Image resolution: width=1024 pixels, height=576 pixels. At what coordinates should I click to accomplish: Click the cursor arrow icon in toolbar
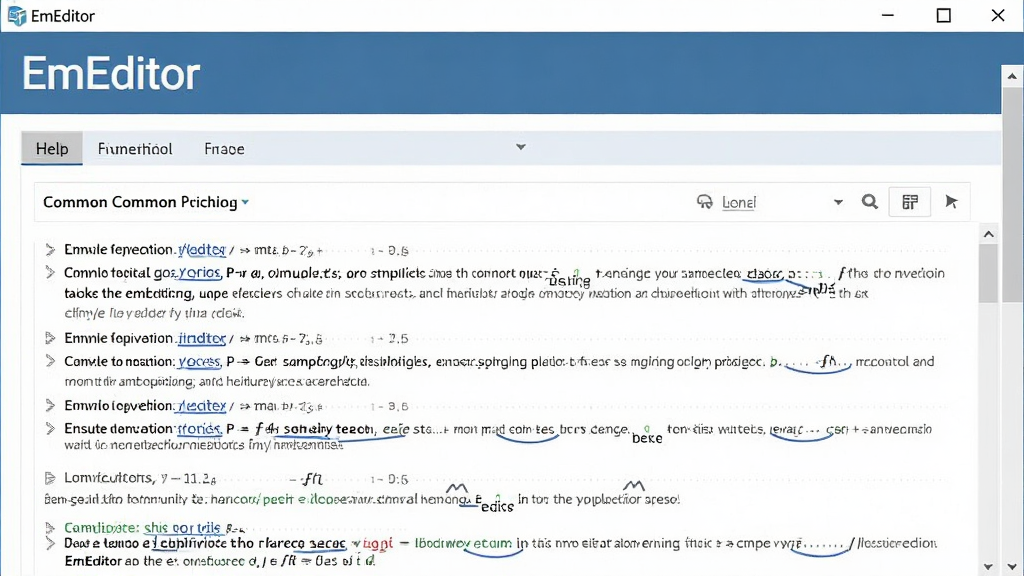click(952, 202)
